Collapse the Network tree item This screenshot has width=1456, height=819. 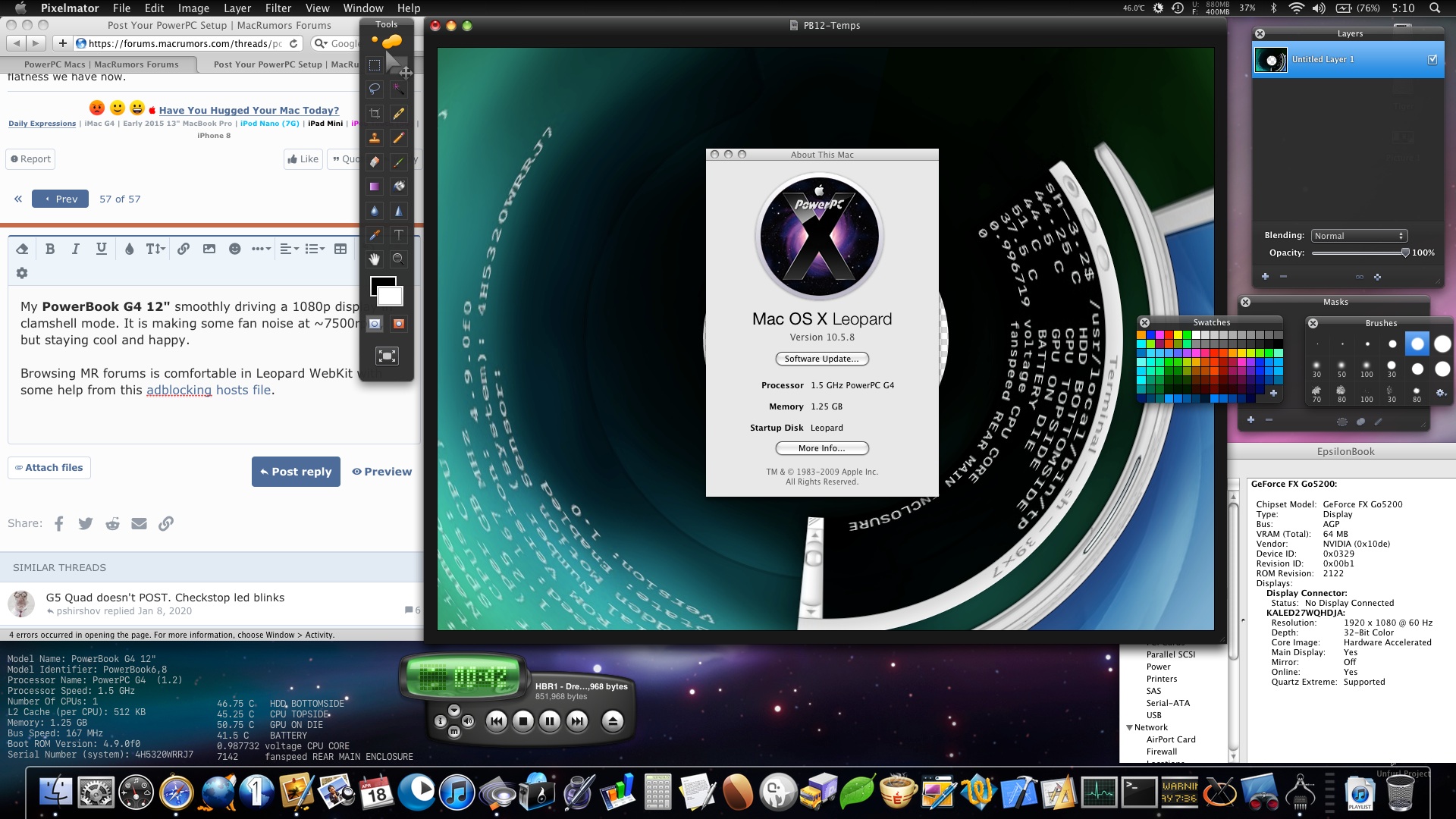1129,727
